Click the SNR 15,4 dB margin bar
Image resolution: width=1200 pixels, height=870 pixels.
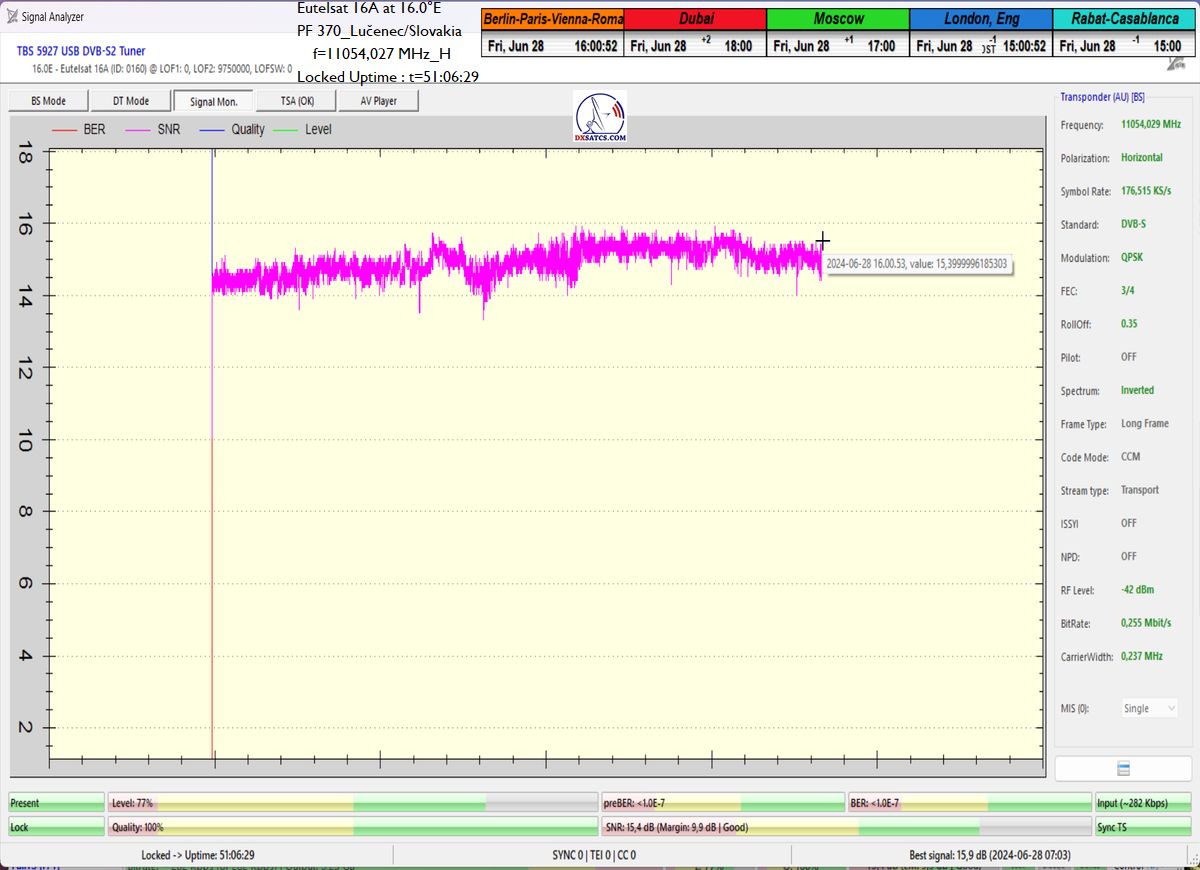point(845,827)
